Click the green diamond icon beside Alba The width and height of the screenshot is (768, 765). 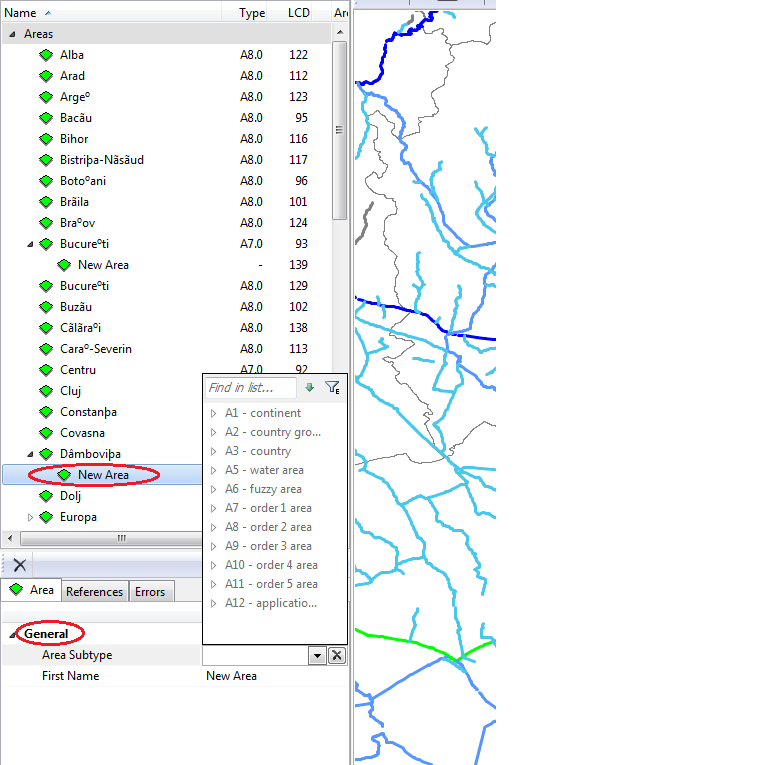(x=46, y=55)
